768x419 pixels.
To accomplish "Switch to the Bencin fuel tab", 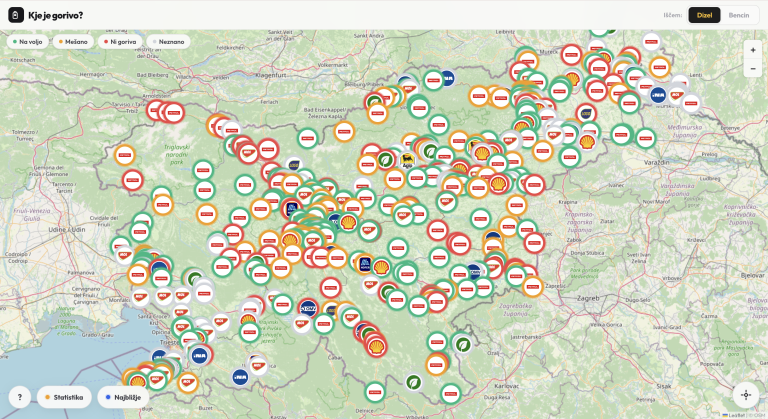I will (739, 15).
